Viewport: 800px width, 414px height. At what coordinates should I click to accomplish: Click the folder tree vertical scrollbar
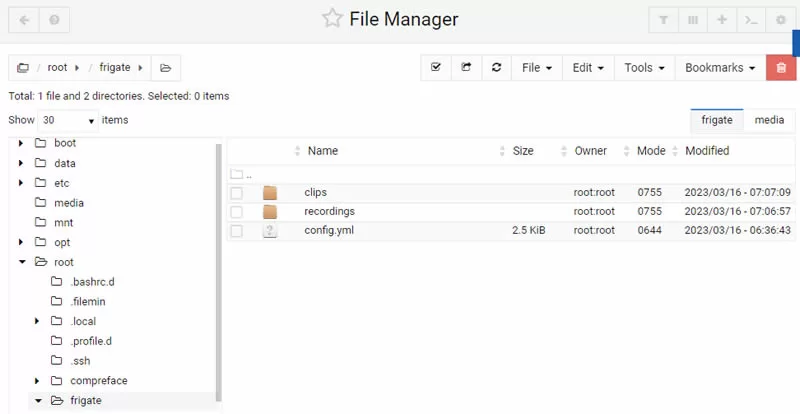(219, 273)
